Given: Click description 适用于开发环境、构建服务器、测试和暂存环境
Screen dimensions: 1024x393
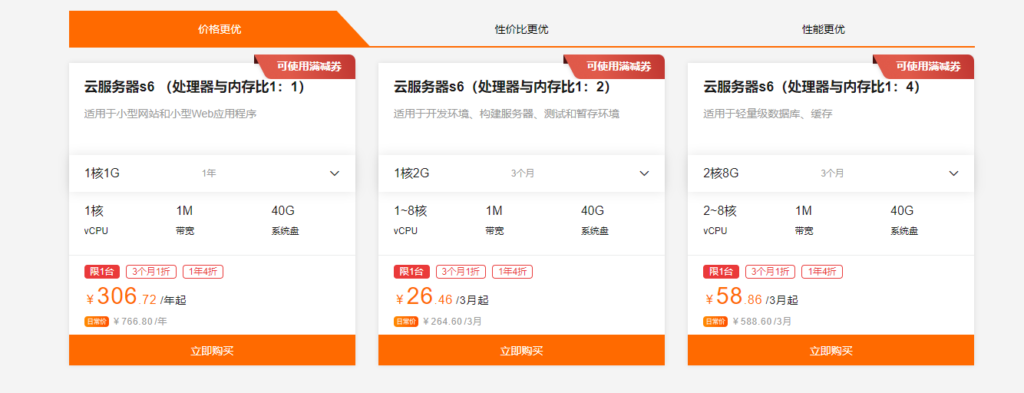Looking at the screenshot, I should tap(506, 114).
